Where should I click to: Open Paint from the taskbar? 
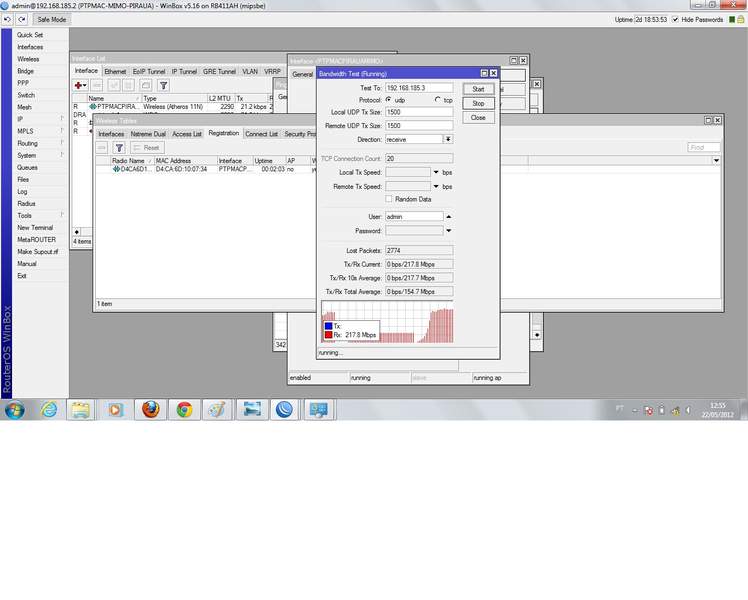[218, 410]
